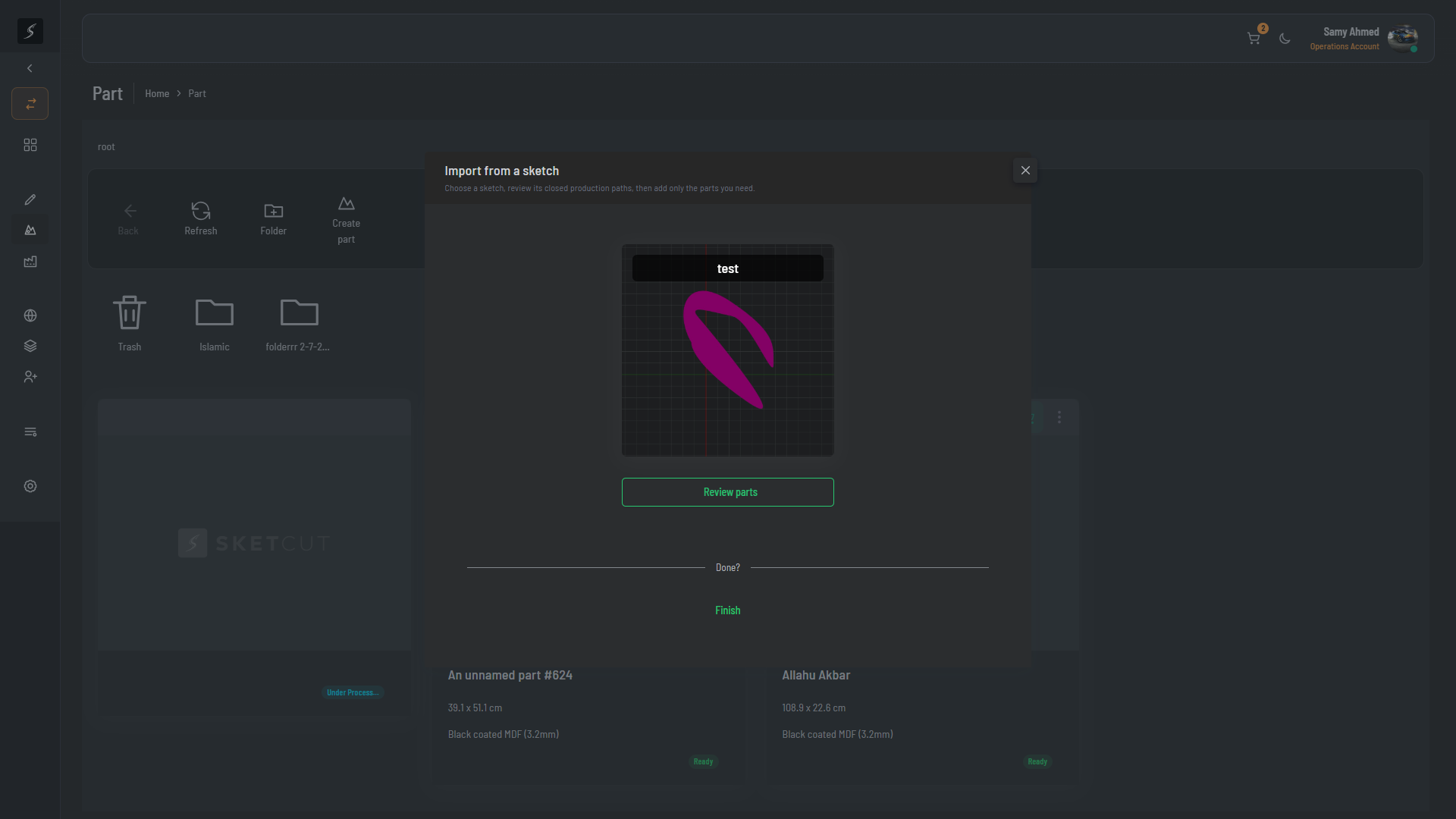This screenshot has height=819, width=1456.
Task: Collapse sidebar with the chevron arrow
Action: click(x=30, y=68)
